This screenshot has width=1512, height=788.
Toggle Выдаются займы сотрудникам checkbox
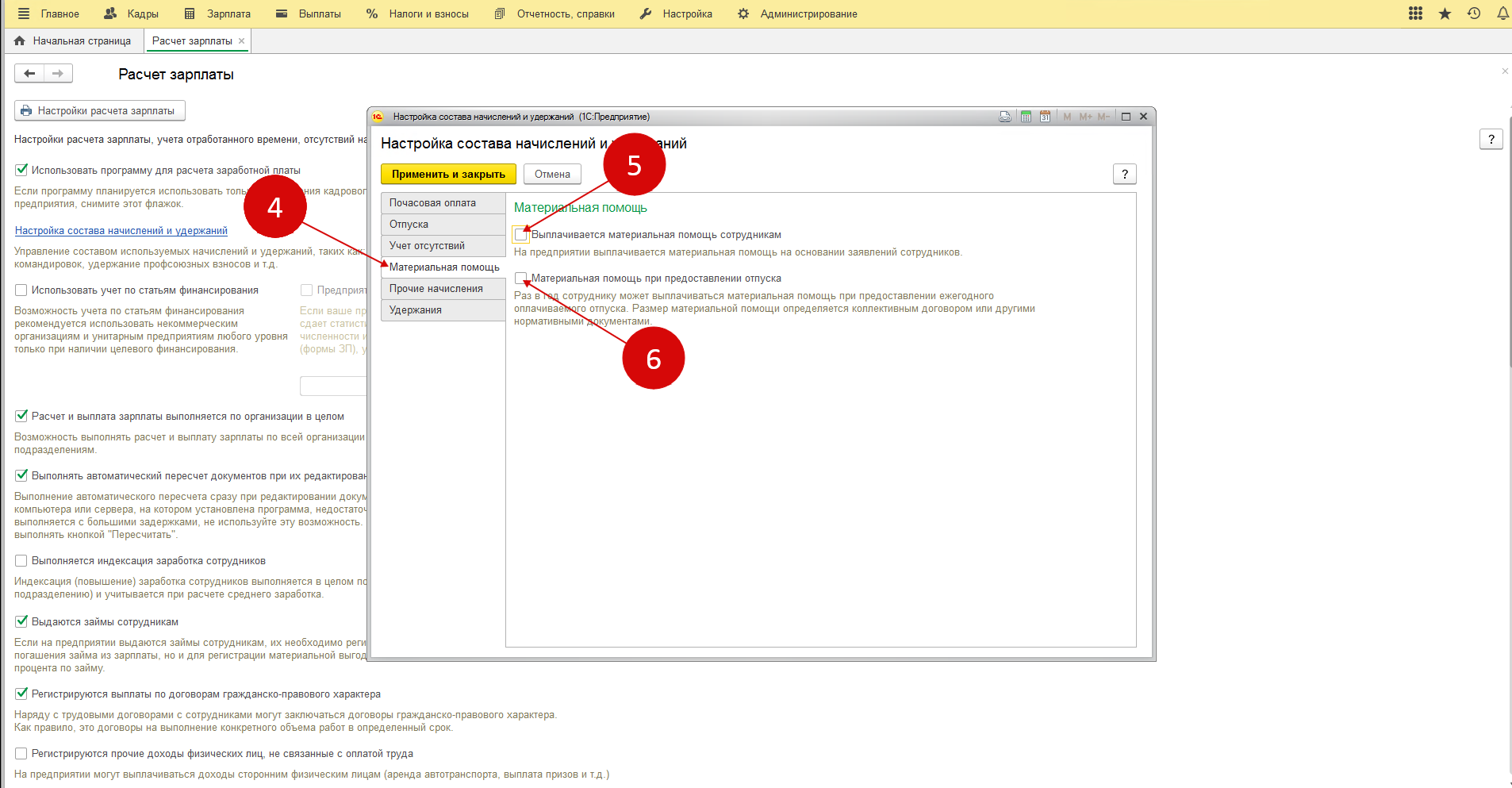[21, 621]
